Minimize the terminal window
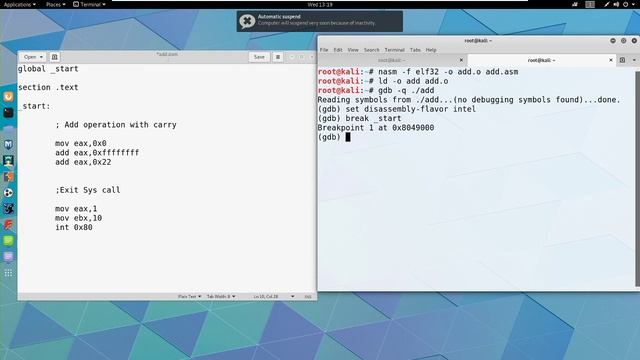Image resolution: width=640 pixels, height=360 pixels. [613, 41]
